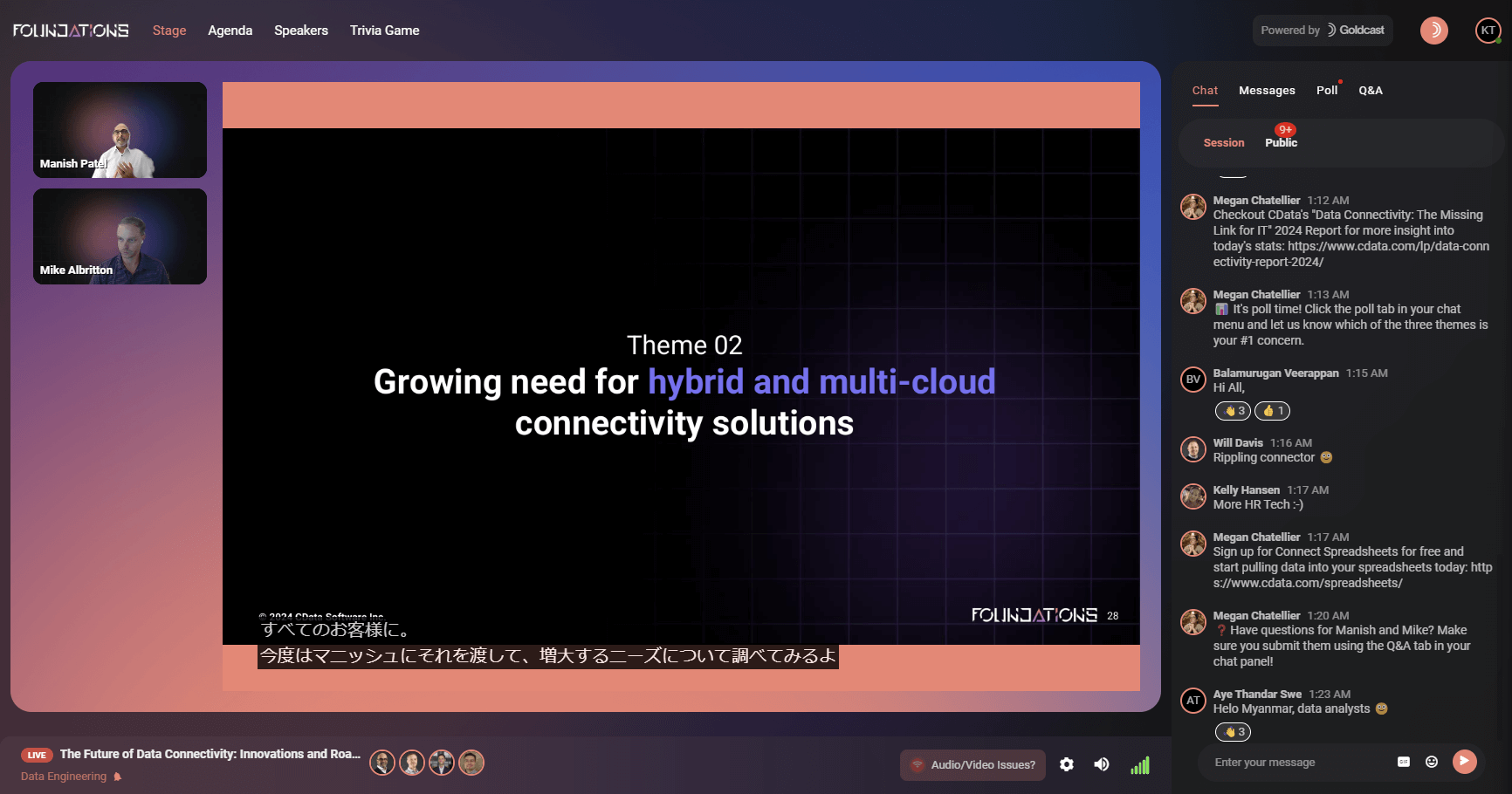Viewport: 1512px width, 794px height.
Task: Select Manish Patel's video thumbnail
Action: [120, 130]
